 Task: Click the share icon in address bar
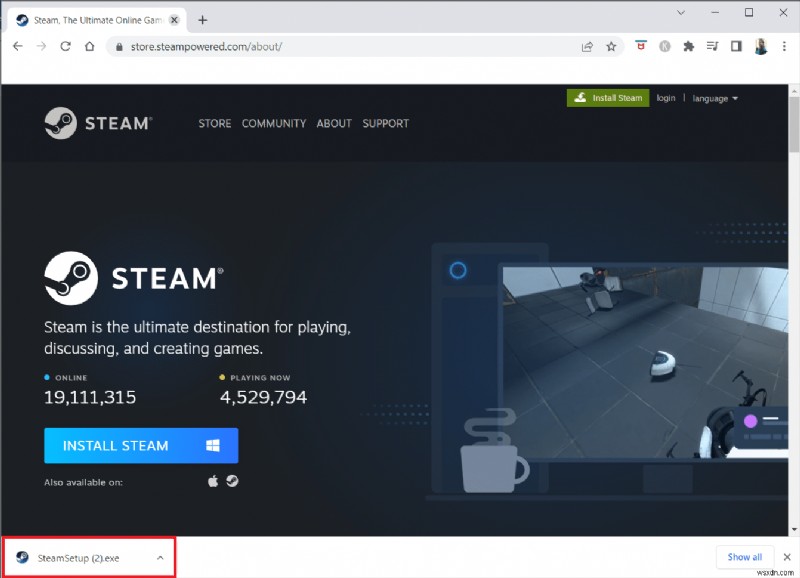tap(587, 46)
